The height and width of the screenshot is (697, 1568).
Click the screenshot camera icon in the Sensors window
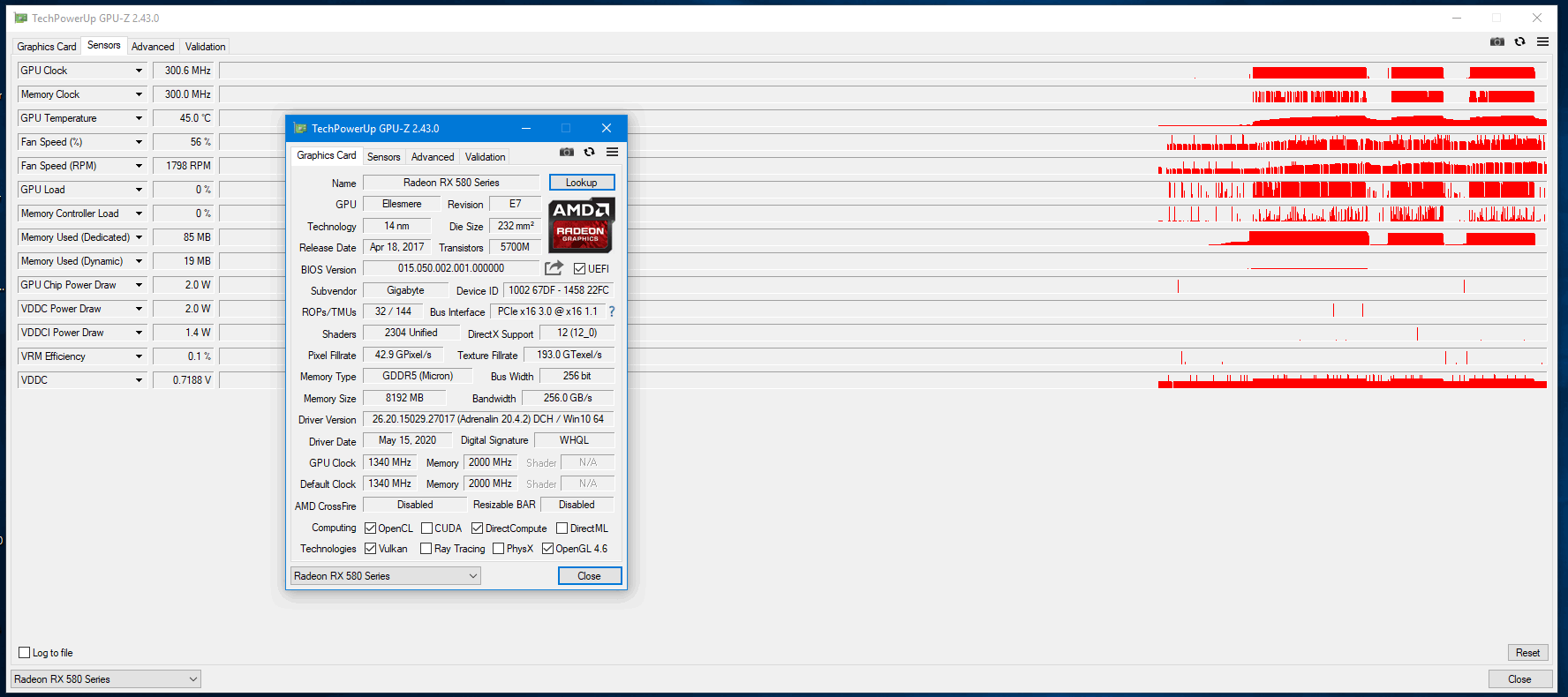tap(1497, 41)
